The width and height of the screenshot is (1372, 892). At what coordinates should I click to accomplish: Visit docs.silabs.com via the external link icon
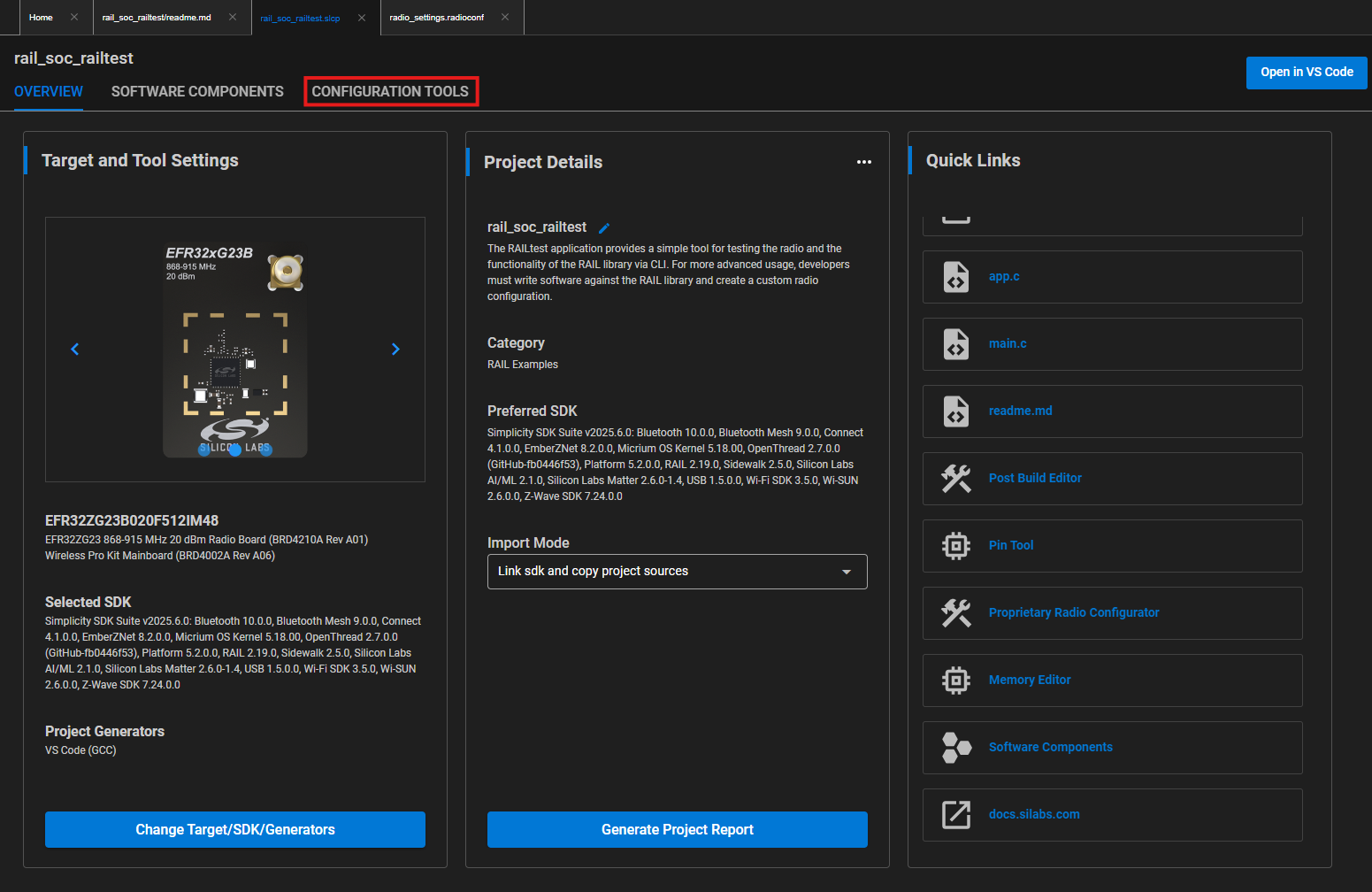[x=955, y=814]
